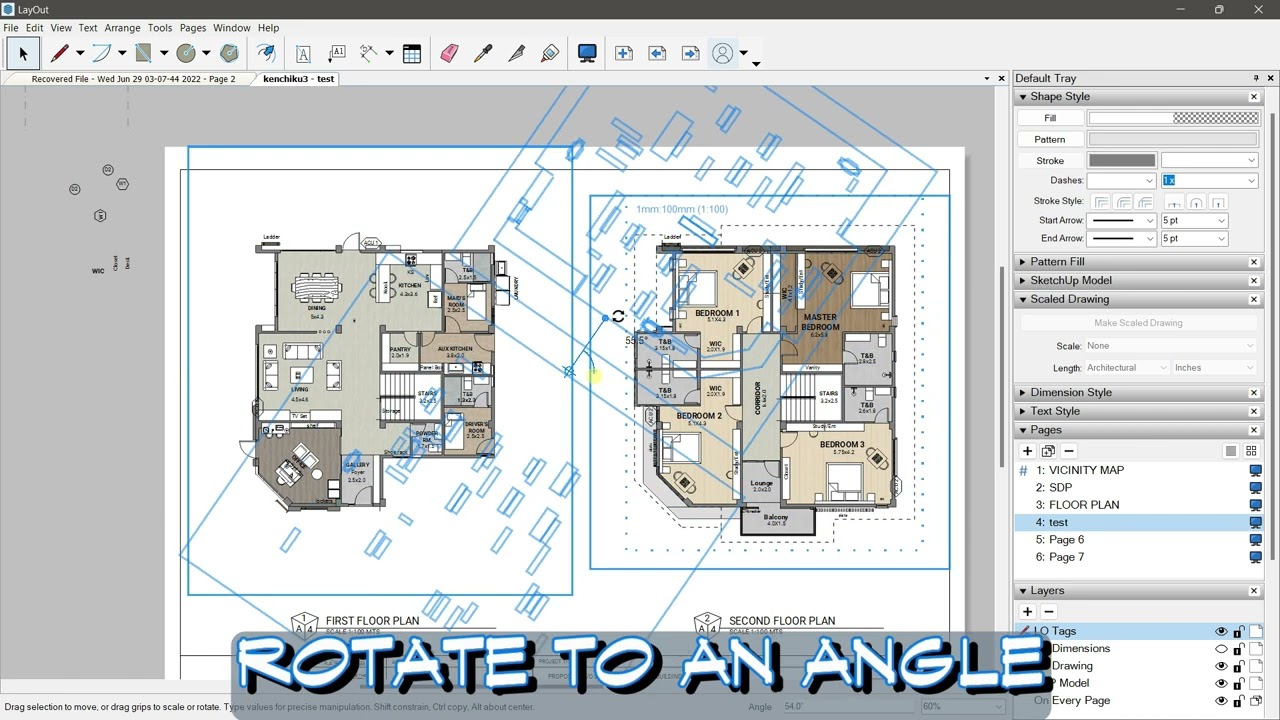Go to the Previous Page
1280x720 pixels.
pos(657,54)
